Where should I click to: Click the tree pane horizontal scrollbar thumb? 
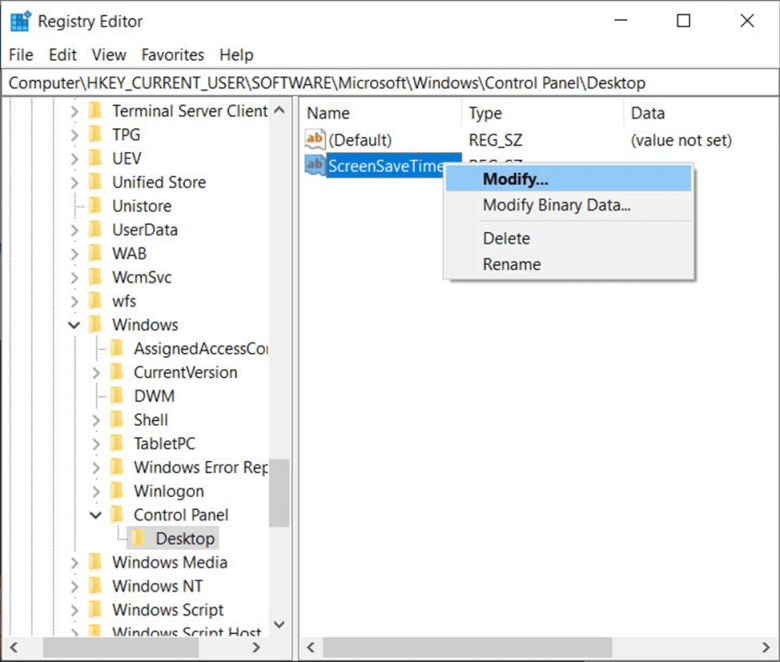pyautogui.click(x=121, y=647)
